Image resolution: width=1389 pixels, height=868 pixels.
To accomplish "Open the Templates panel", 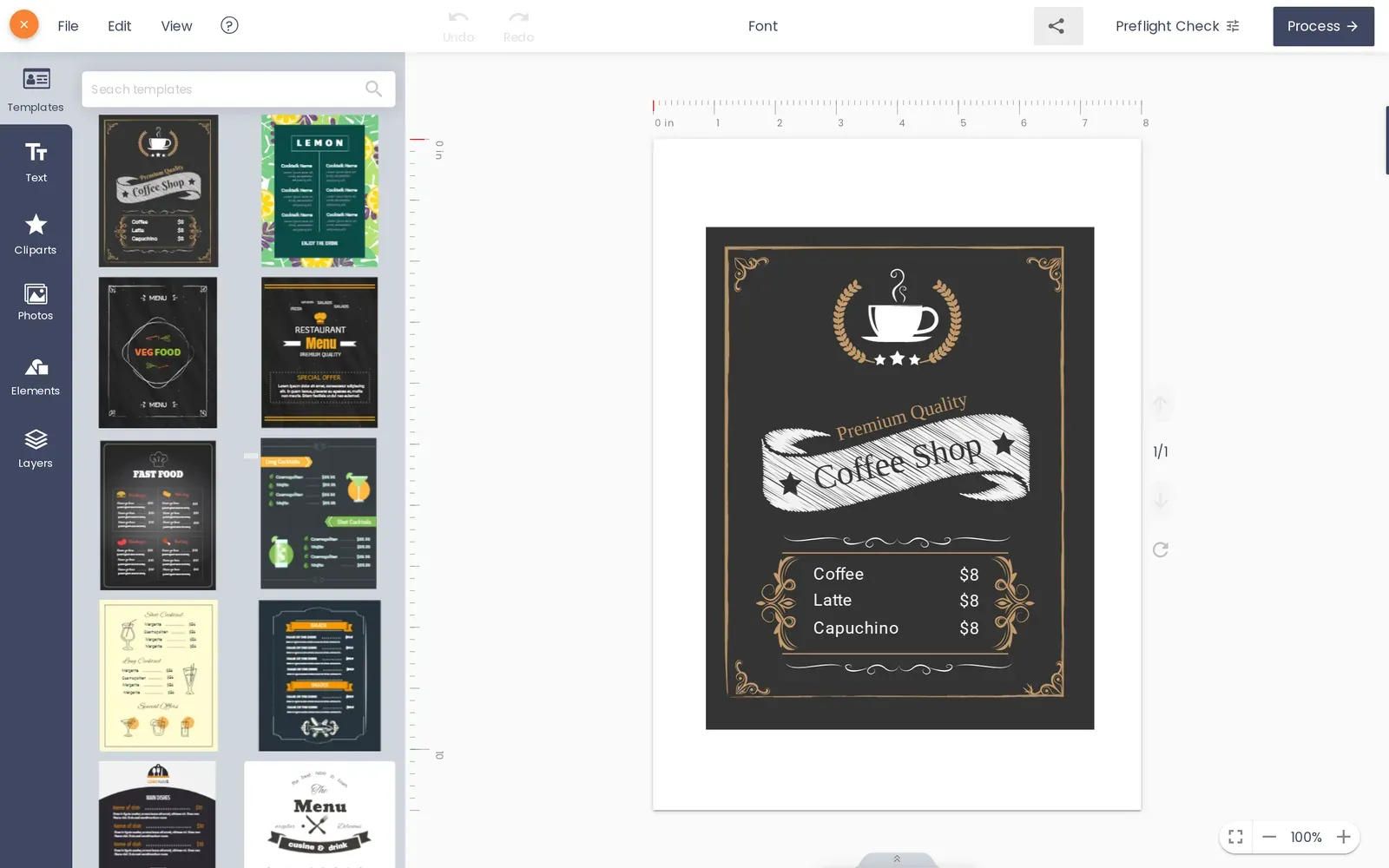I will (36, 89).
